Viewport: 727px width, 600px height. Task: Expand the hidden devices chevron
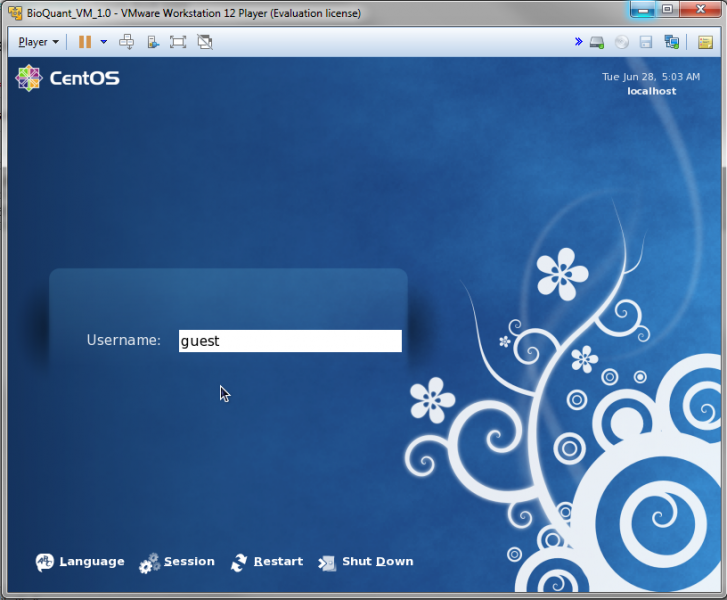click(x=579, y=42)
